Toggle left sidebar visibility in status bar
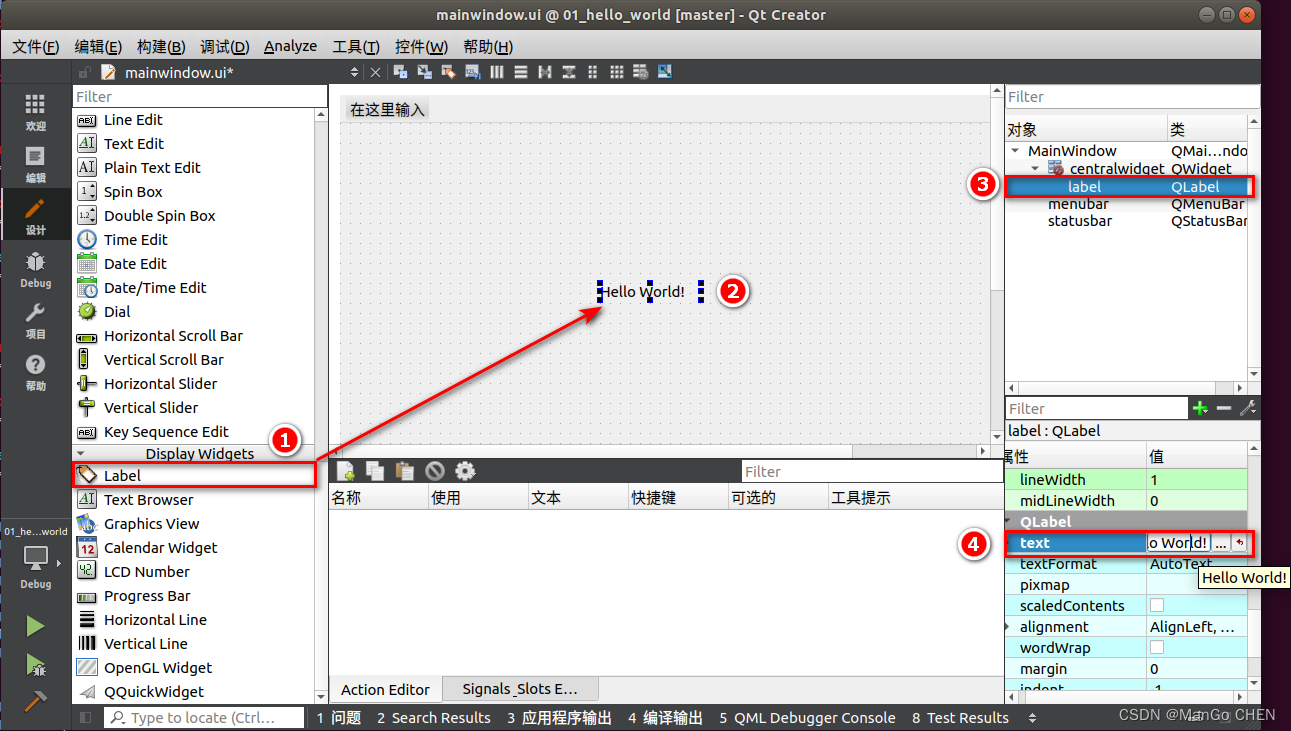The image size is (1291, 731). pyautogui.click(x=85, y=718)
